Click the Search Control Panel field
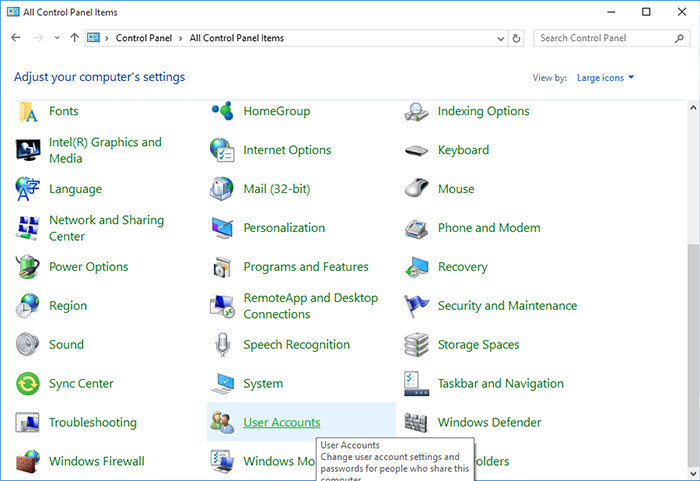 612,38
